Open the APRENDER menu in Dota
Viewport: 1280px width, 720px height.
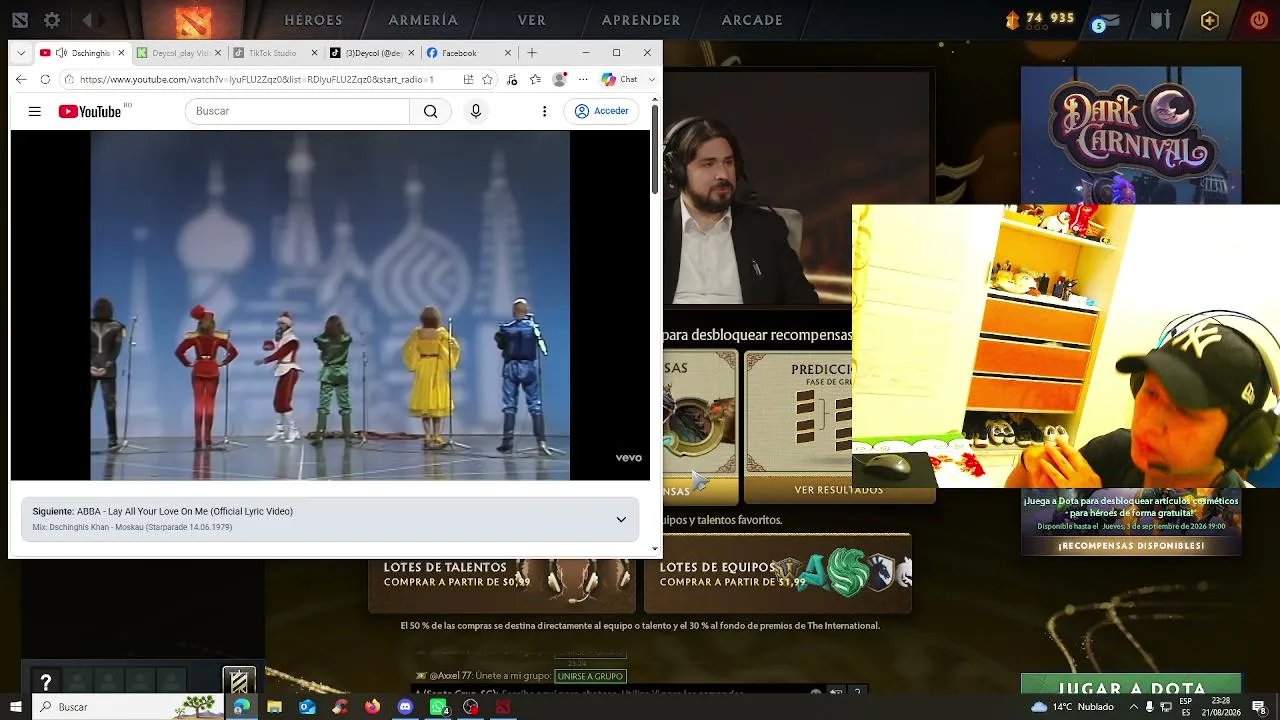[x=641, y=20]
